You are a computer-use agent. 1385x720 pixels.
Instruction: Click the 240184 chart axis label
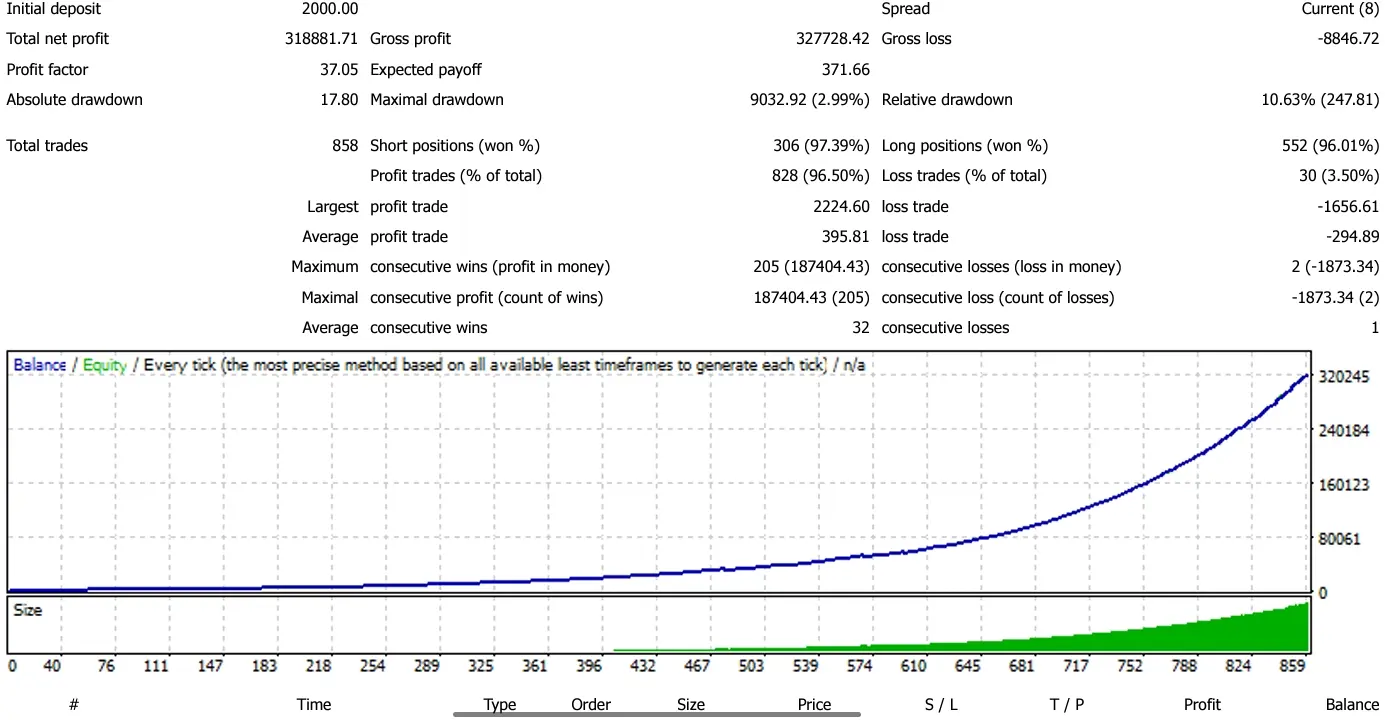pyautogui.click(x=1343, y=431)
